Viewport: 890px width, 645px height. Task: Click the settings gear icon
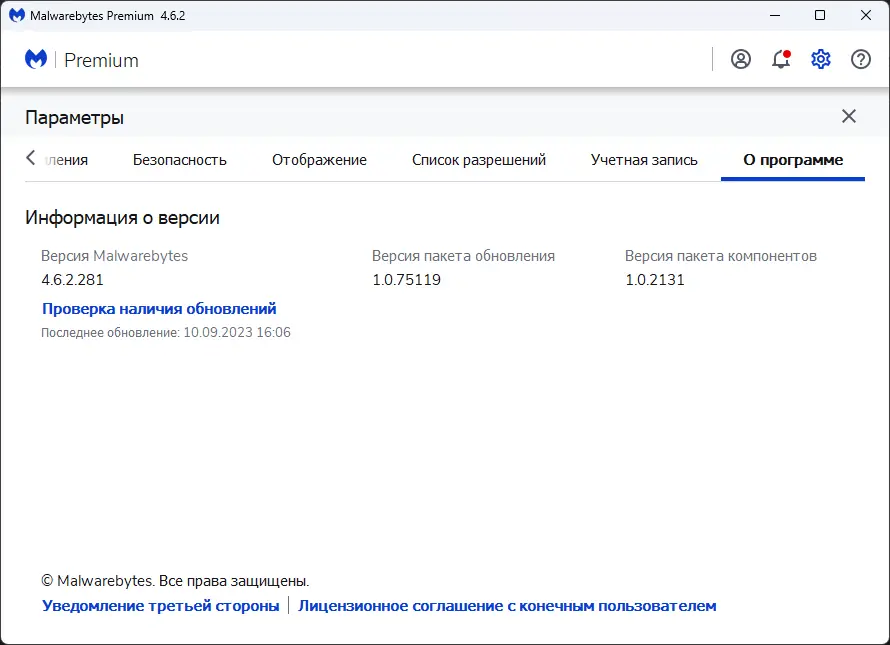click(821, 59)
